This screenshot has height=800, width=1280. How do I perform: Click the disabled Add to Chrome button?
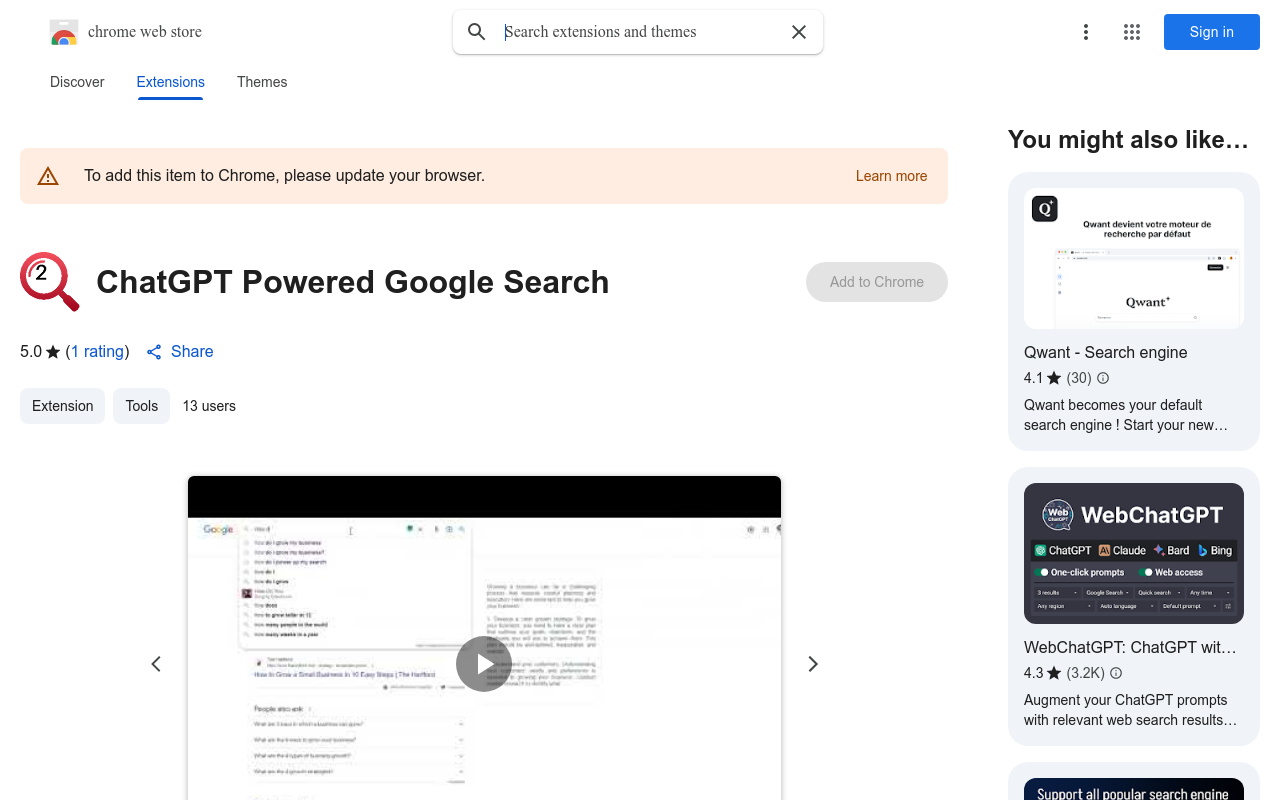click(877, 282)
